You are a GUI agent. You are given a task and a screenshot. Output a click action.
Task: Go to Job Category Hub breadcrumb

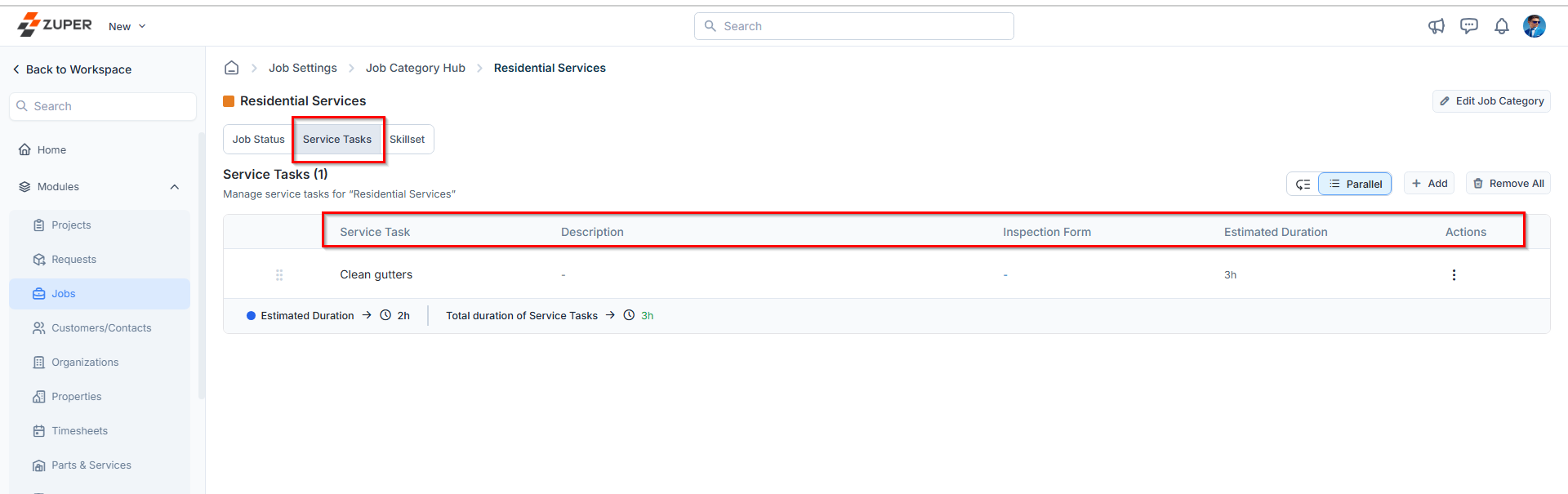[x=416, y=68]
